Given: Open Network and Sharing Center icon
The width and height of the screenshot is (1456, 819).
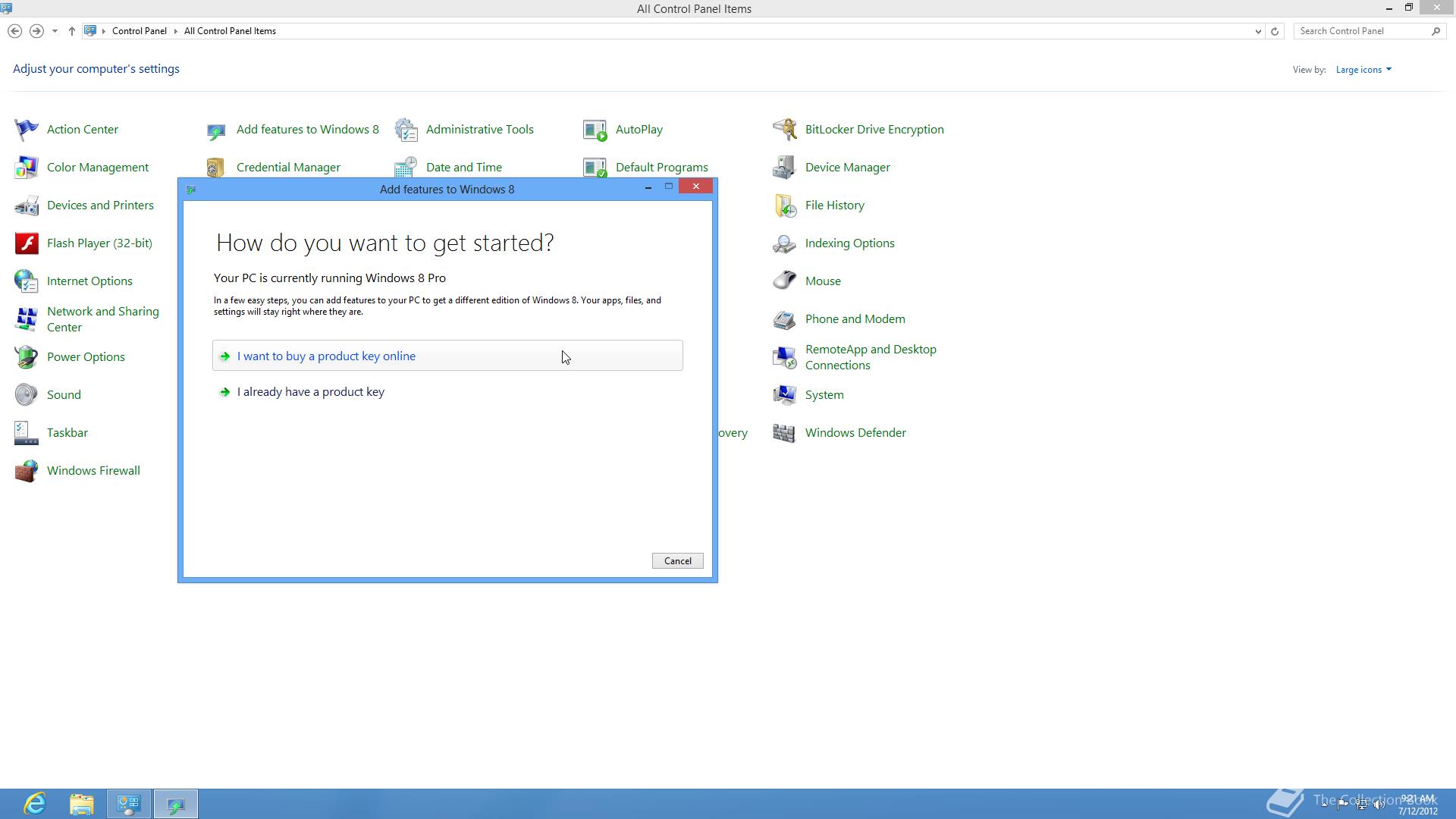Looking at the screenshot, I should point(27,319).
